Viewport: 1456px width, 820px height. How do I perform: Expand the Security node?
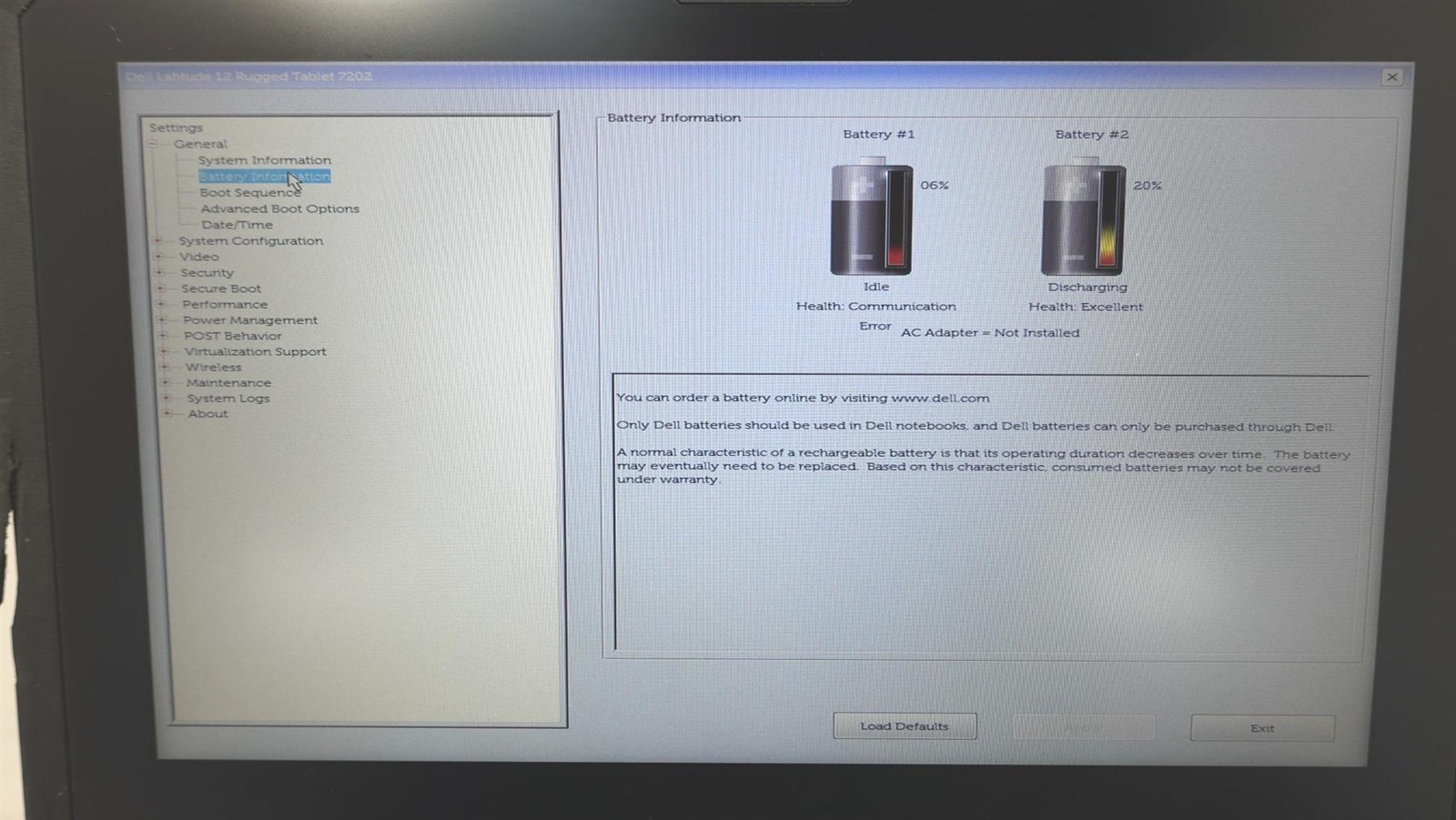[x=159, y=272]
